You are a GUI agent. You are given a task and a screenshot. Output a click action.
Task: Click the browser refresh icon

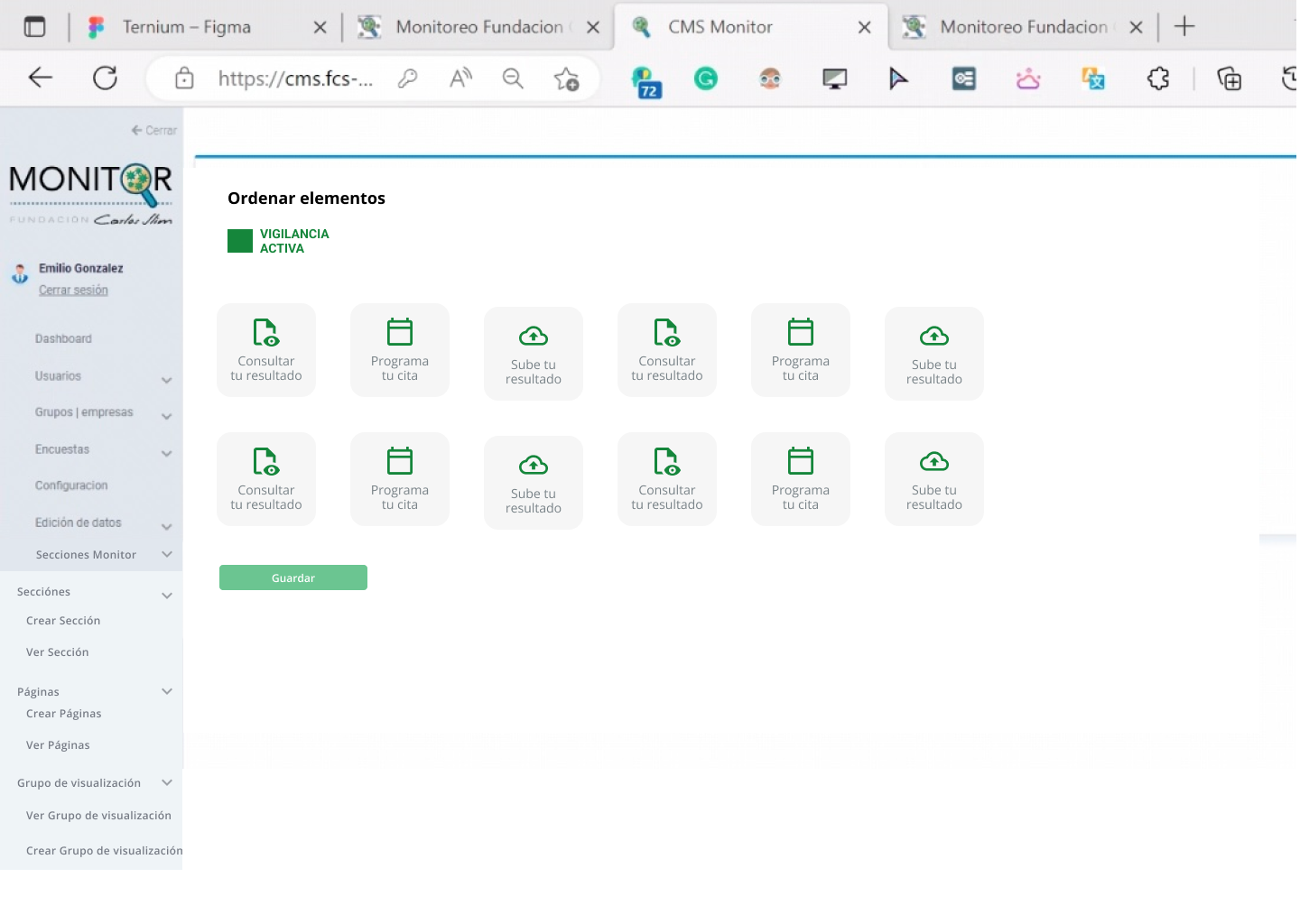click(105, 79)
